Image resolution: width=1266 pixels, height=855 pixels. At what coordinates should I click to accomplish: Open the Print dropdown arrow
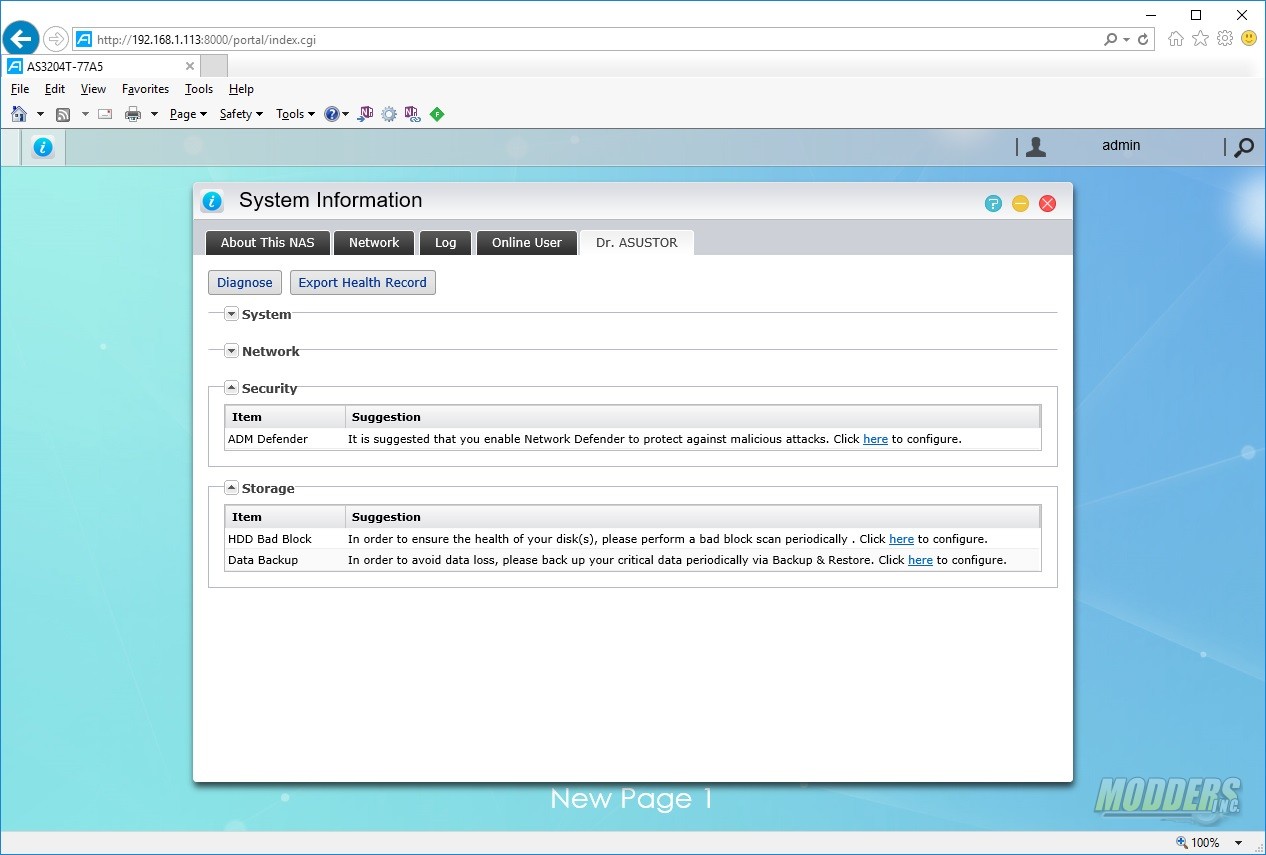pos(154,114)
